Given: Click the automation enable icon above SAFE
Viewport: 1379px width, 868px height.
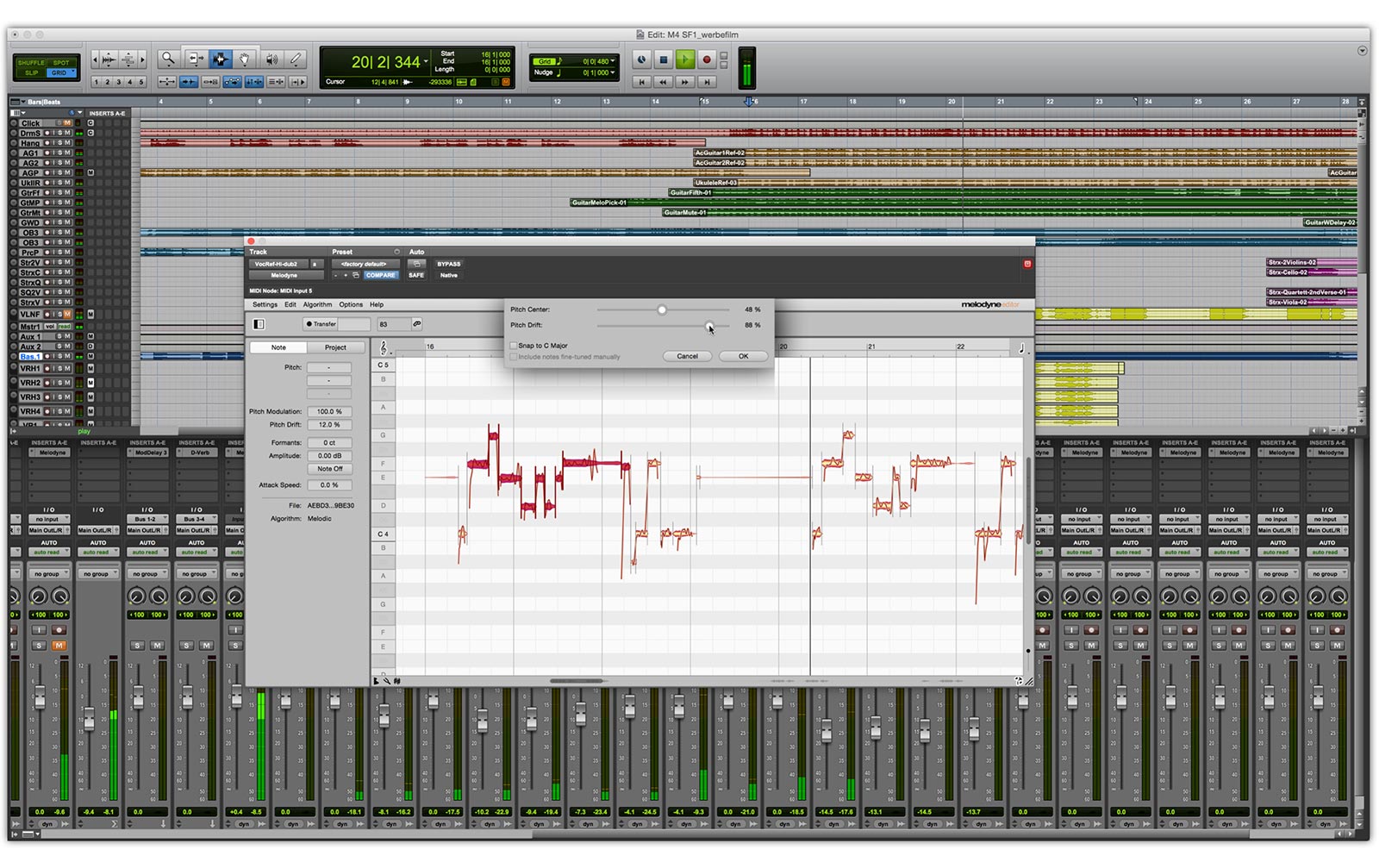Looking at the screenshot, I should pos(416,264).
